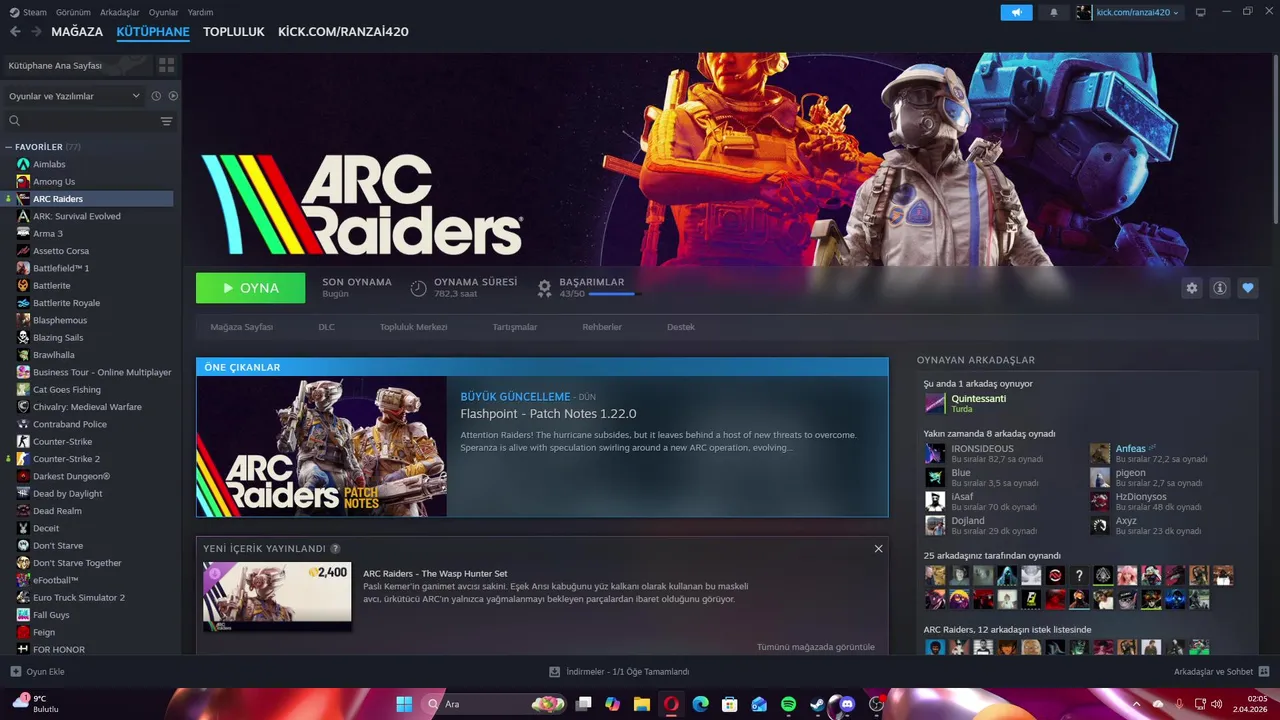The image size is (1280, 720).
Task: Open the weather widget showing 9°C
Action: (36, 704)
